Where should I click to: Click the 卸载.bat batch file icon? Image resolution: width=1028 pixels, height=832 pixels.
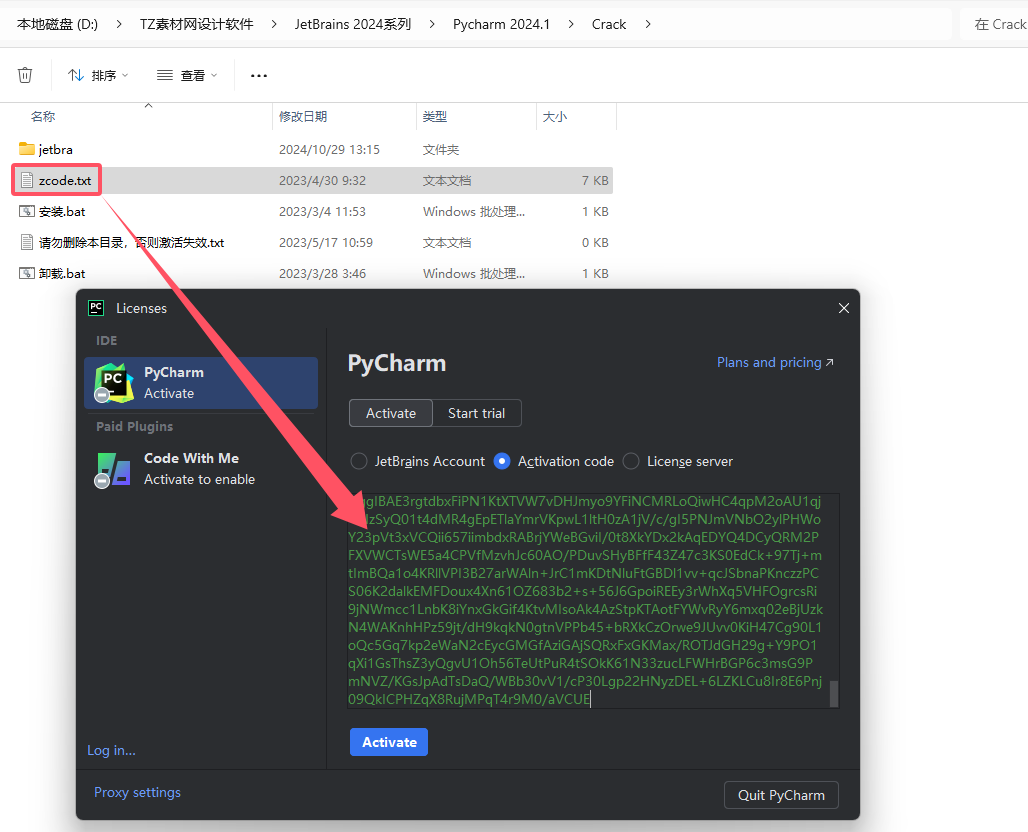click(x=27, y=273)
